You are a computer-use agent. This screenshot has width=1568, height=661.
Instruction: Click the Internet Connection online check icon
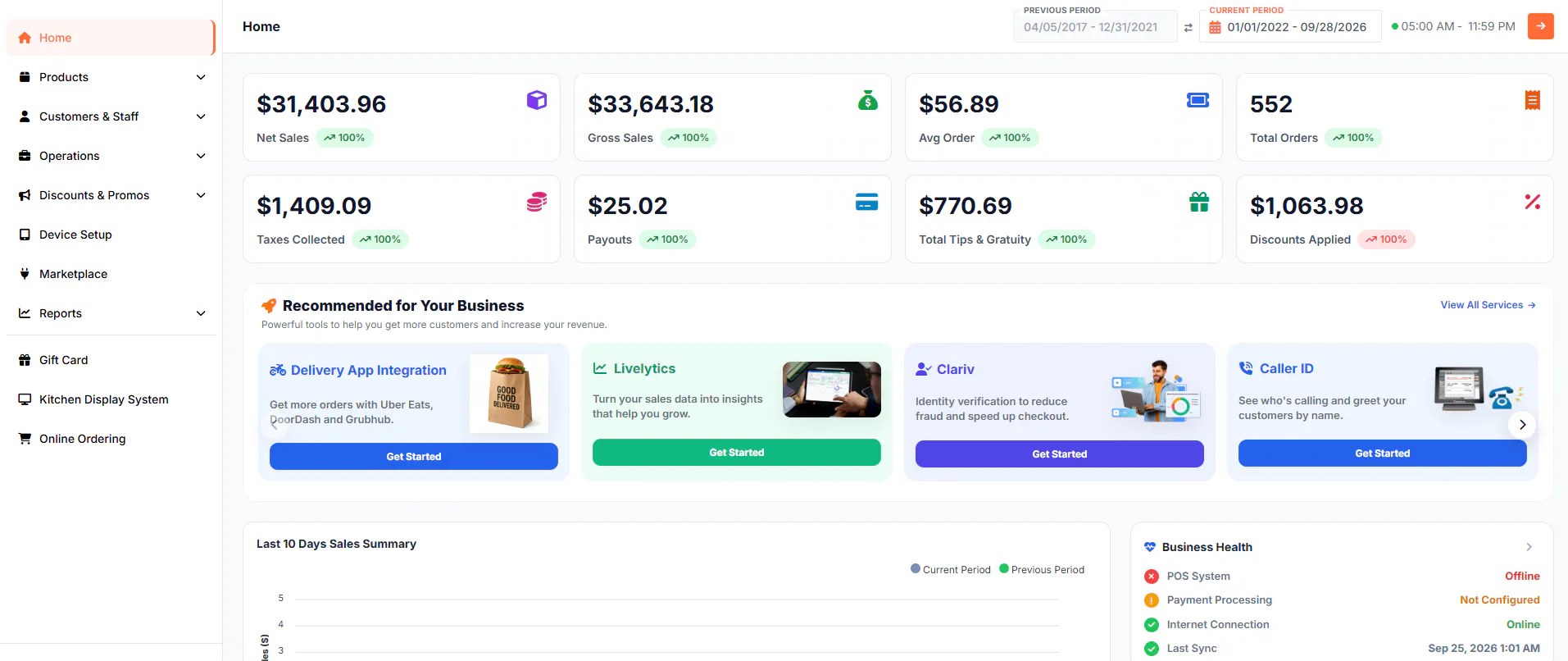pyautogui.click(x=1152, y=625)
